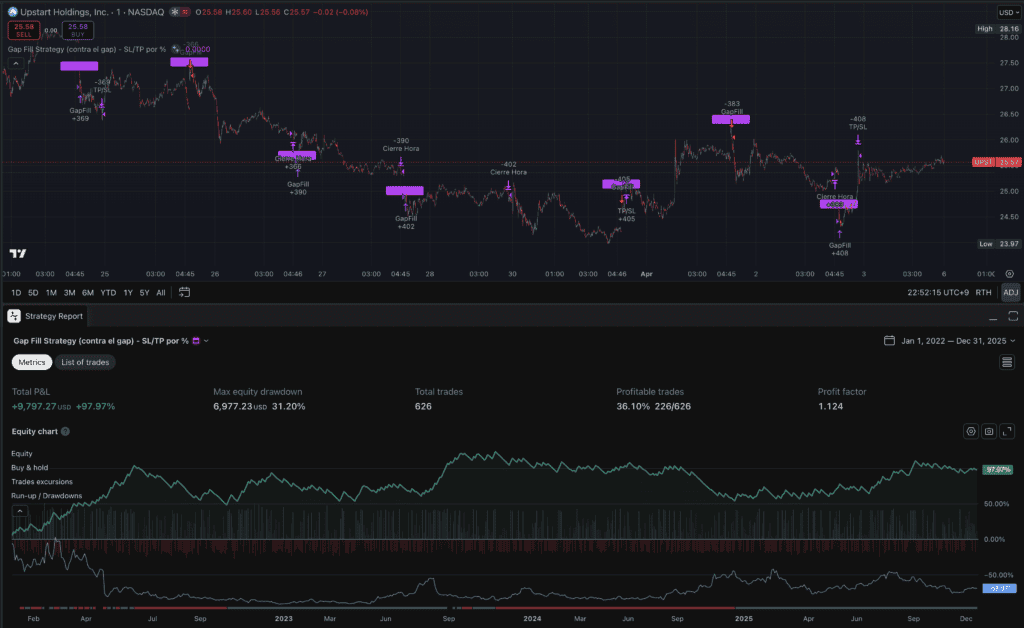
Task: Click the strategy AI sparkle icon
Action: (176, 49)
